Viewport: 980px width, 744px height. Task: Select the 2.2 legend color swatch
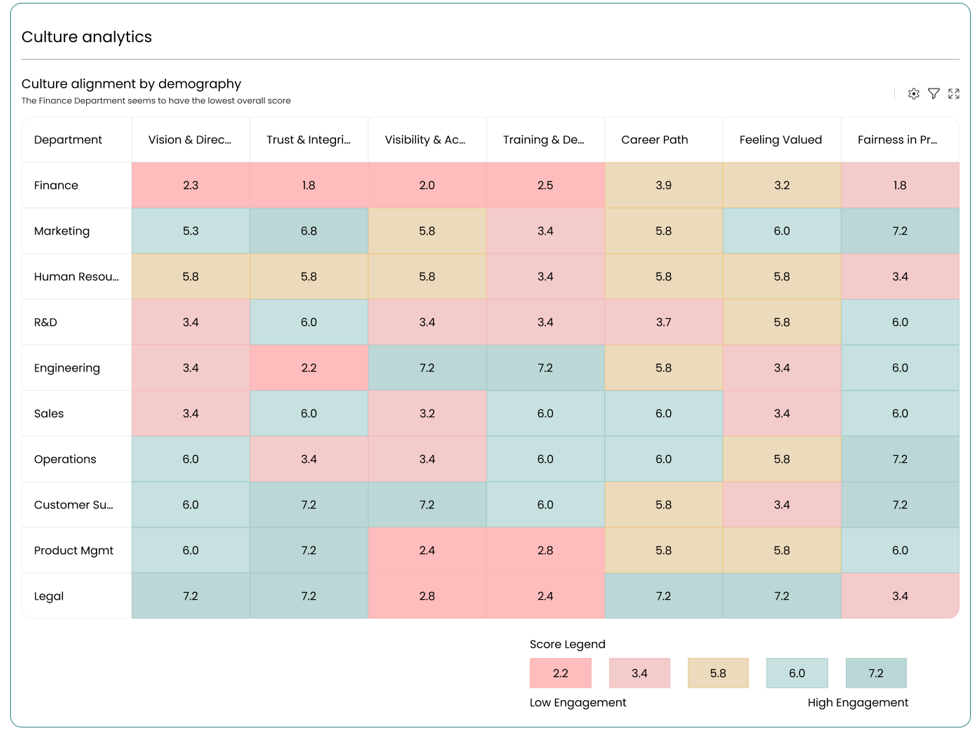[560, 673]
